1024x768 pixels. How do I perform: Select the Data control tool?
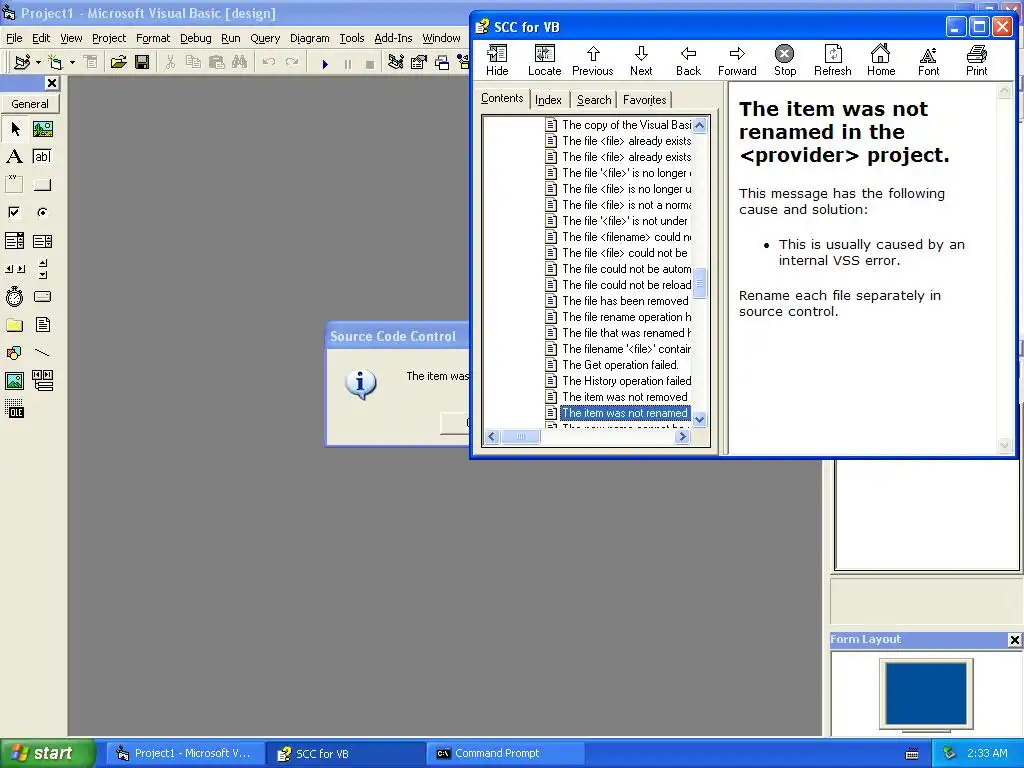point(42,380)
